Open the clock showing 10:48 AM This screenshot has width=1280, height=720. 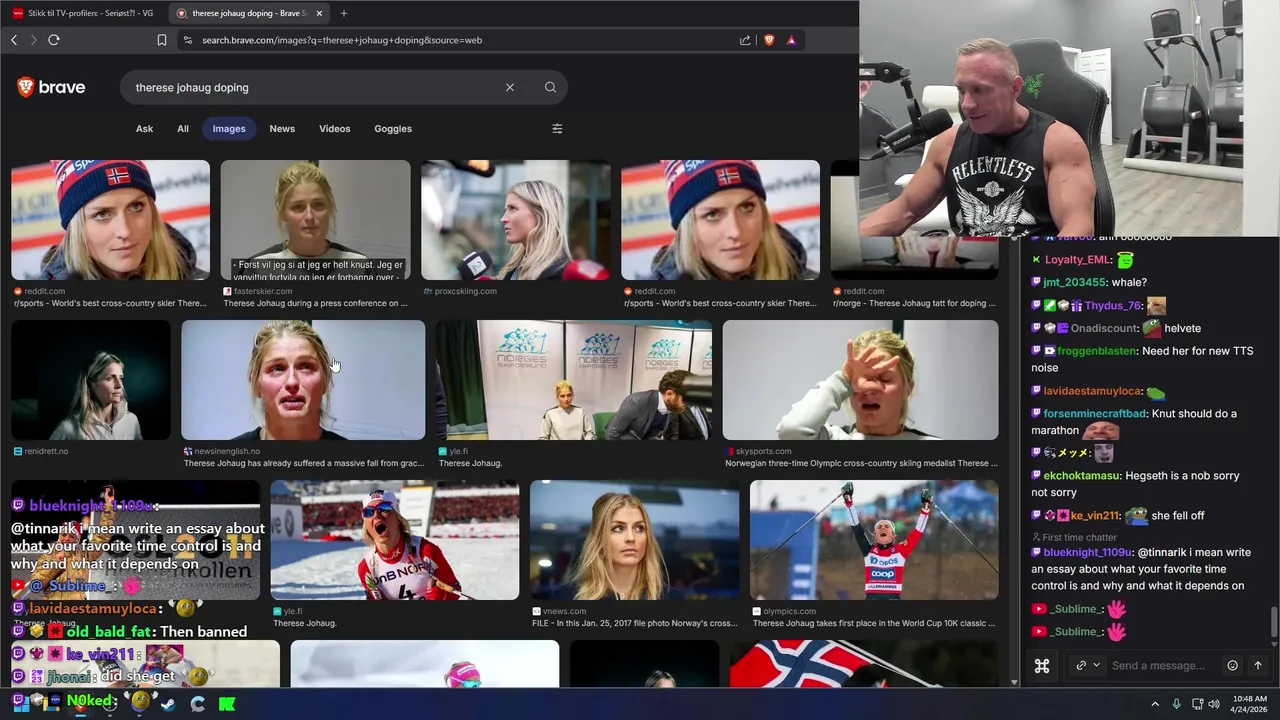pyautogui.click(x=1250, y=704)
